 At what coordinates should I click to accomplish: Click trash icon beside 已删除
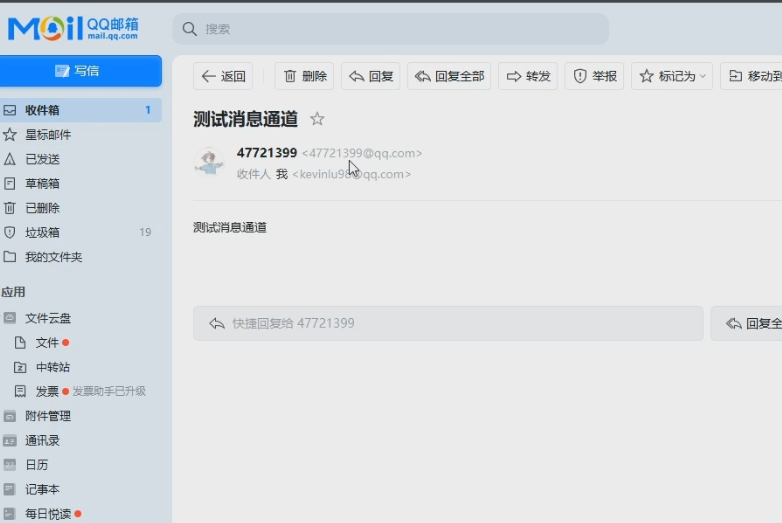(9, 208)
